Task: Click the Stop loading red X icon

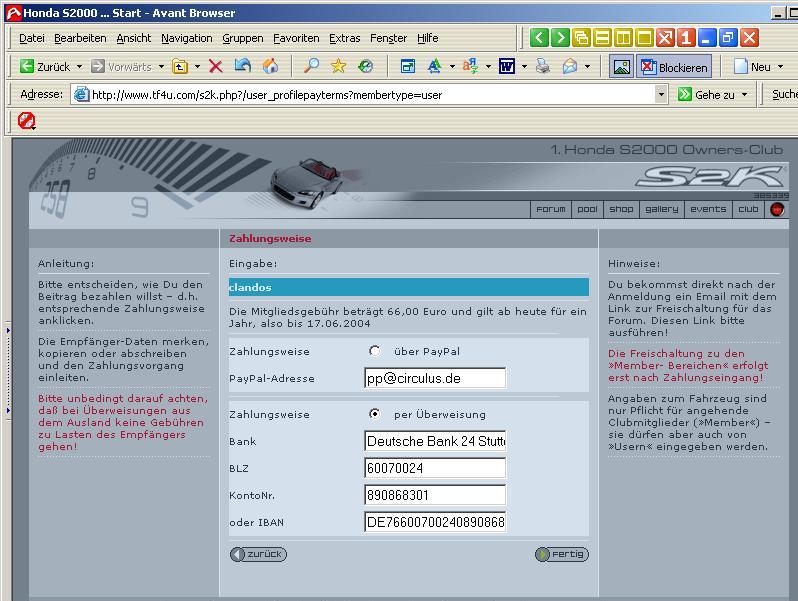Action: point(215,67)
